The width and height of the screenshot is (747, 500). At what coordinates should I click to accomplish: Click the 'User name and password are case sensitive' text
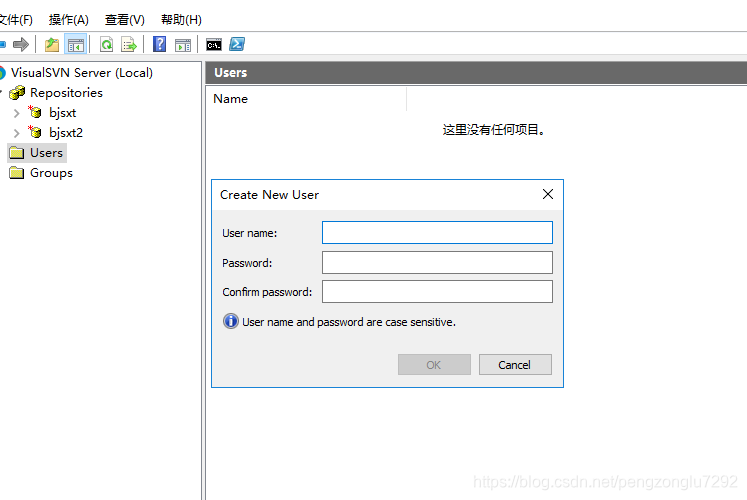pos(349,322)
